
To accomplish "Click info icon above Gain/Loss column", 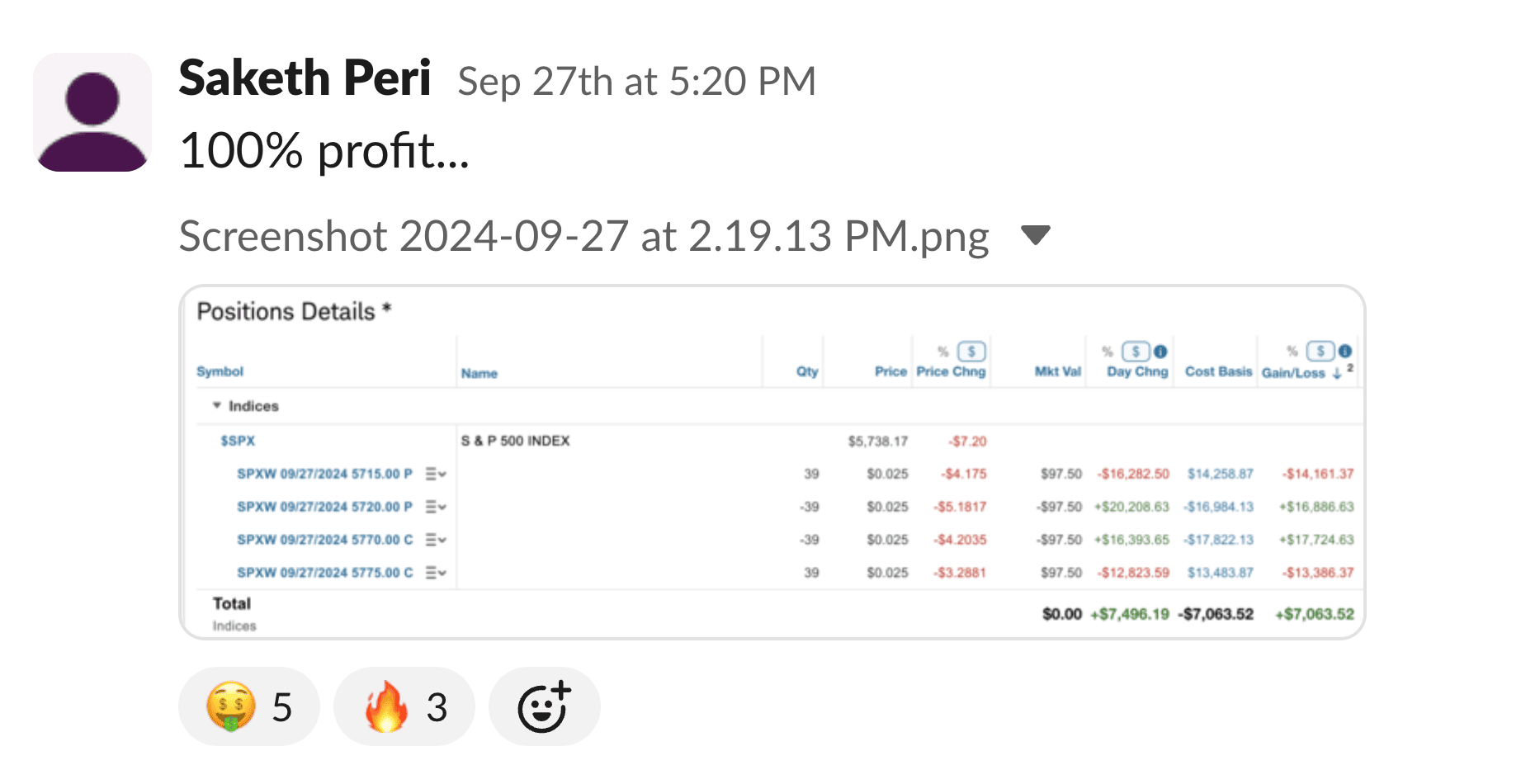I will pyautogui.click(x=1344, y=352).
